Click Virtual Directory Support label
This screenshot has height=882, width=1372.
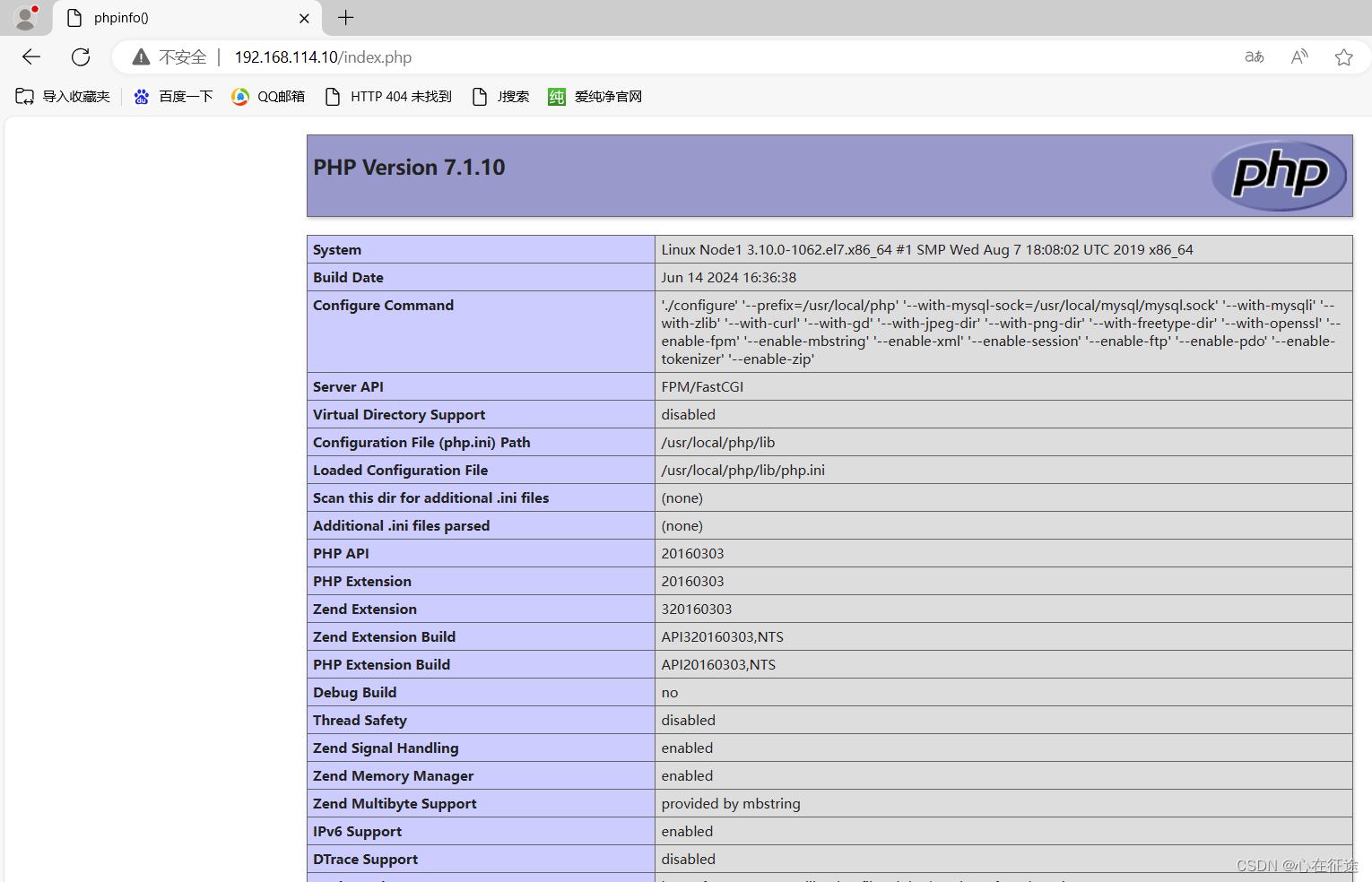[x=399, y=415]
